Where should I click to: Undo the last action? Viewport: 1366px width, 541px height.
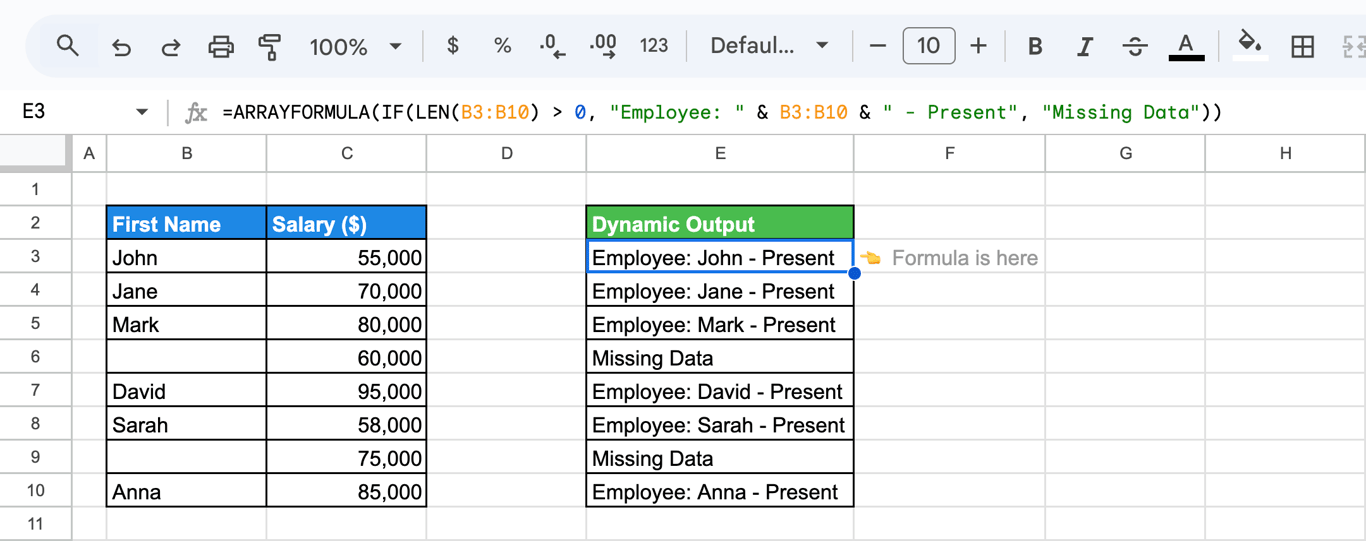[x=121, y=46]
